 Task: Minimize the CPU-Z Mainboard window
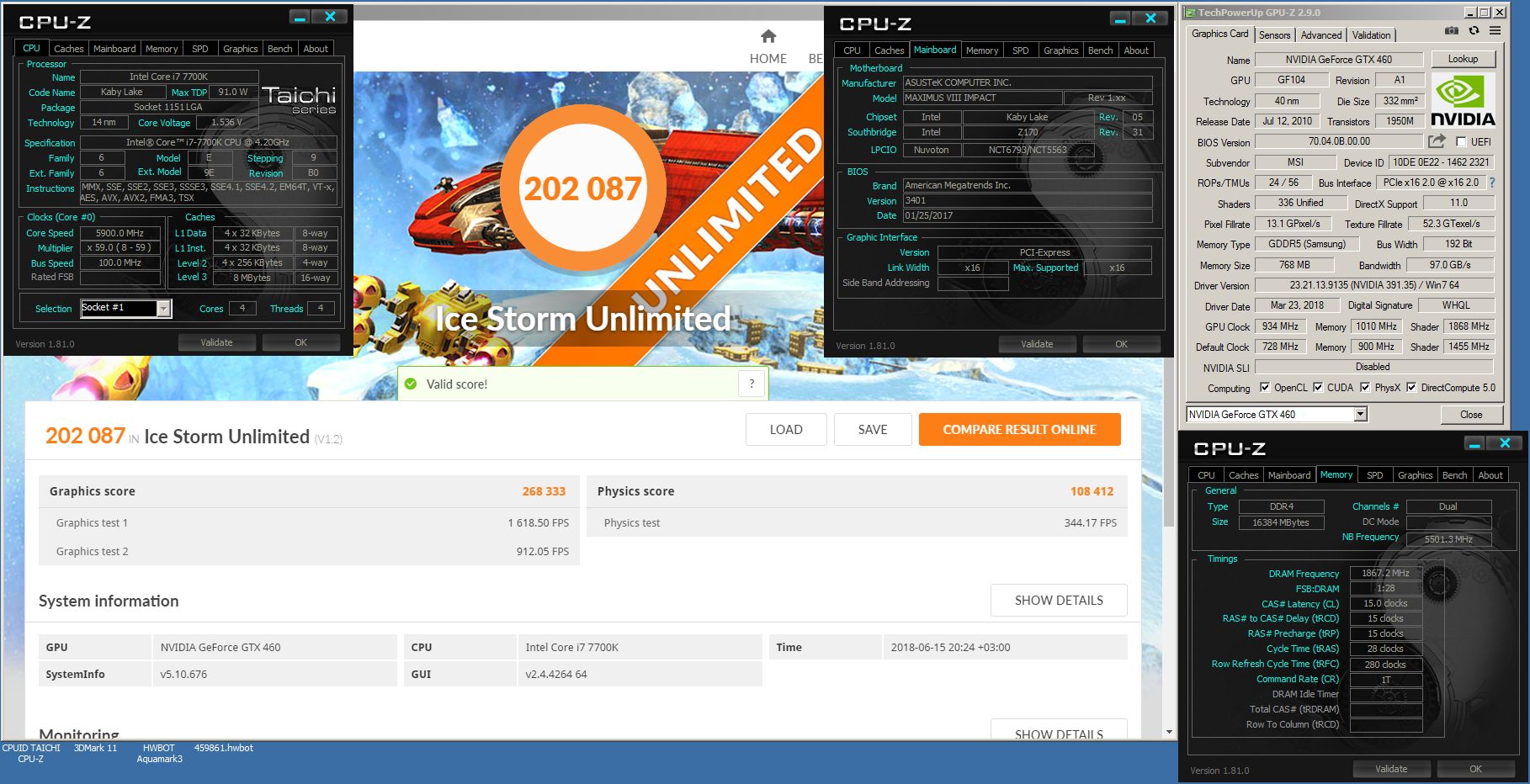coord(1119,19)
